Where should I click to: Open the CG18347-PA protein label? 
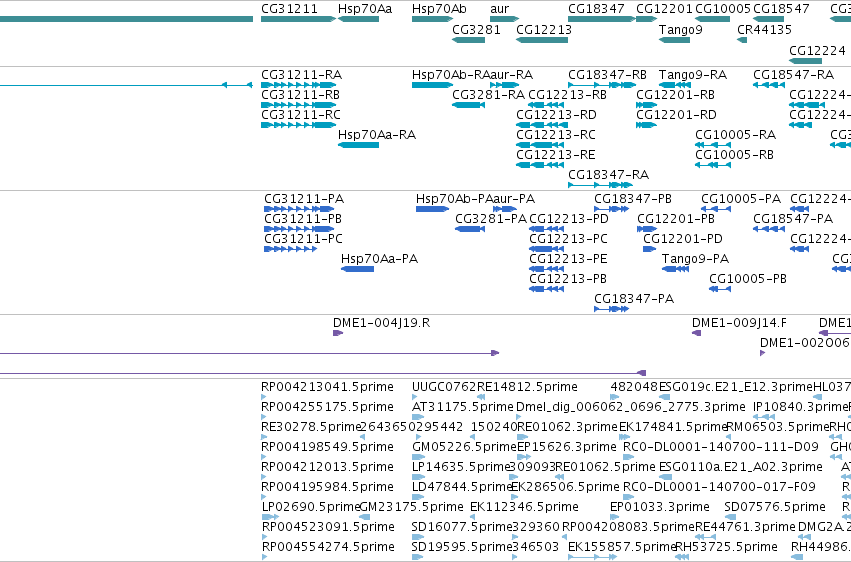point(634,299)
